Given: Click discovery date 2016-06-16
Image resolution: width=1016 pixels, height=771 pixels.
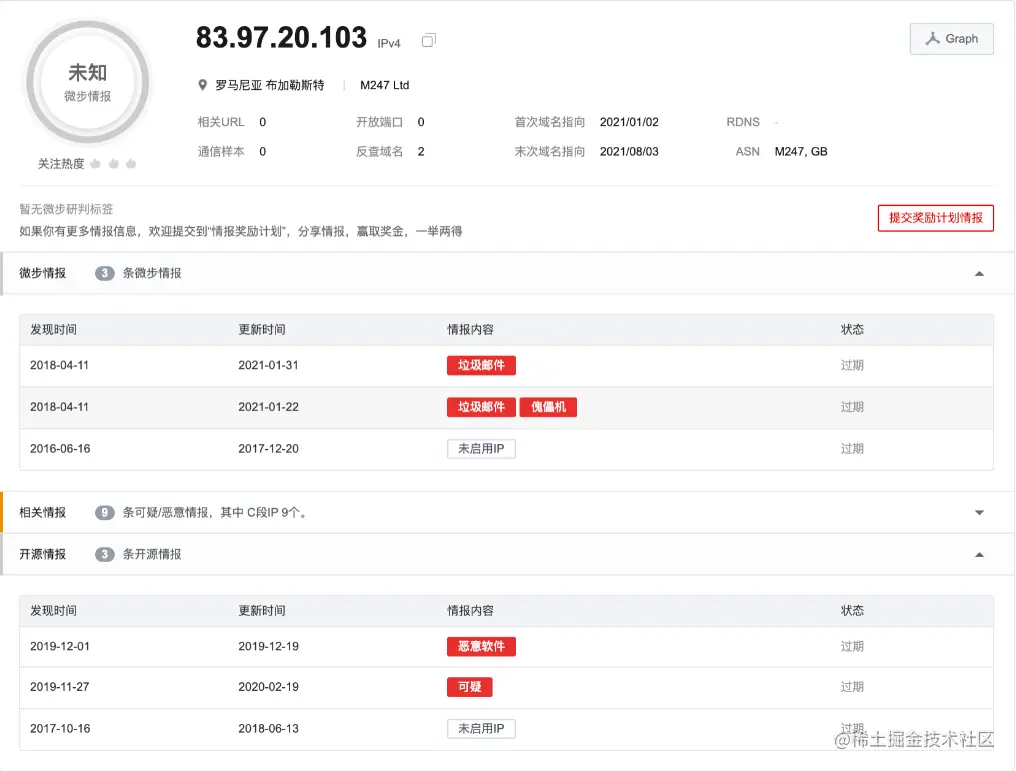Looking at the screenshot, I should 60,448.
